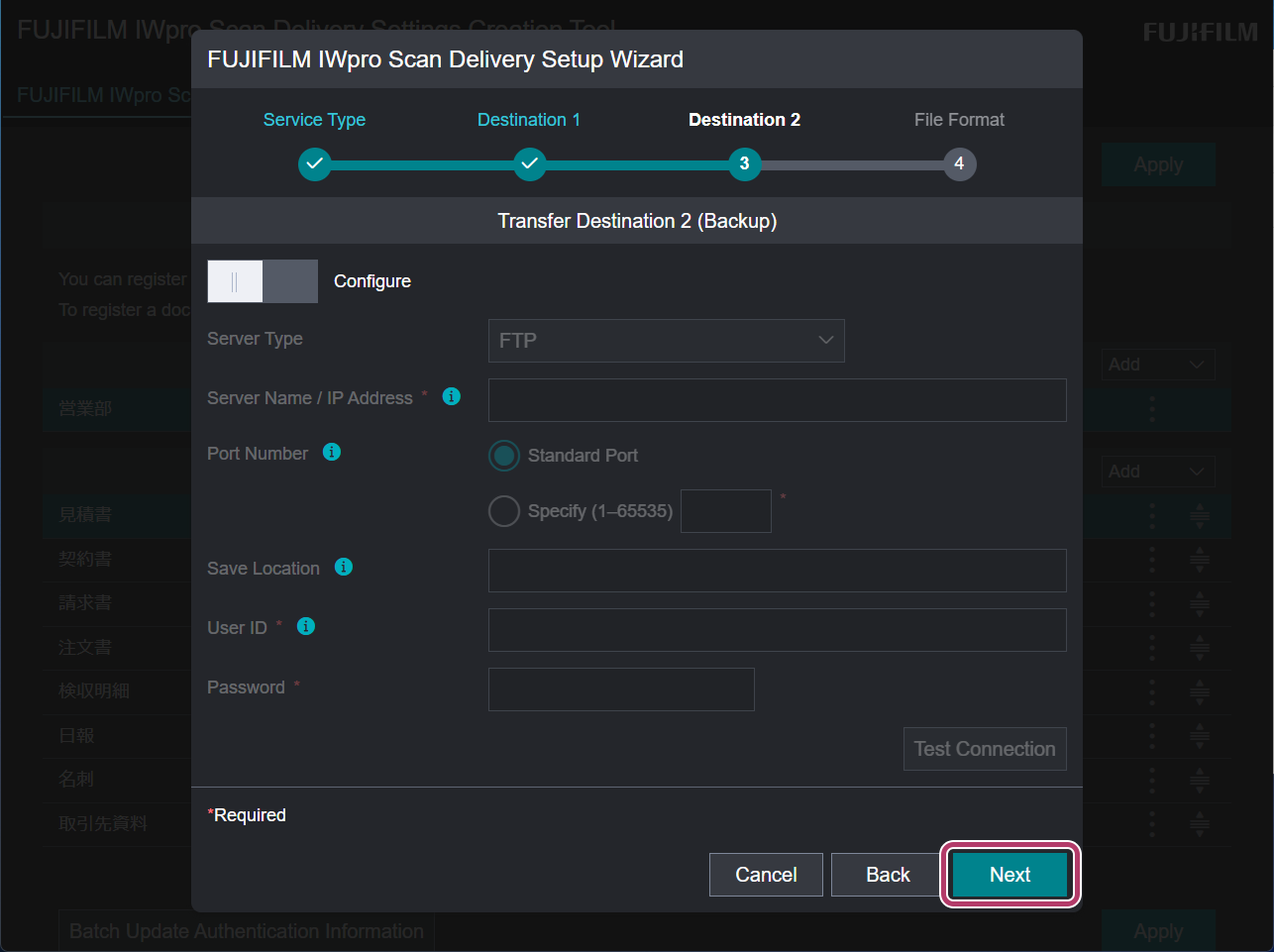Toggle the Configure switch for backup destination
The width and height of the screenshot is (1274, 952).
(x=263, y=281)
